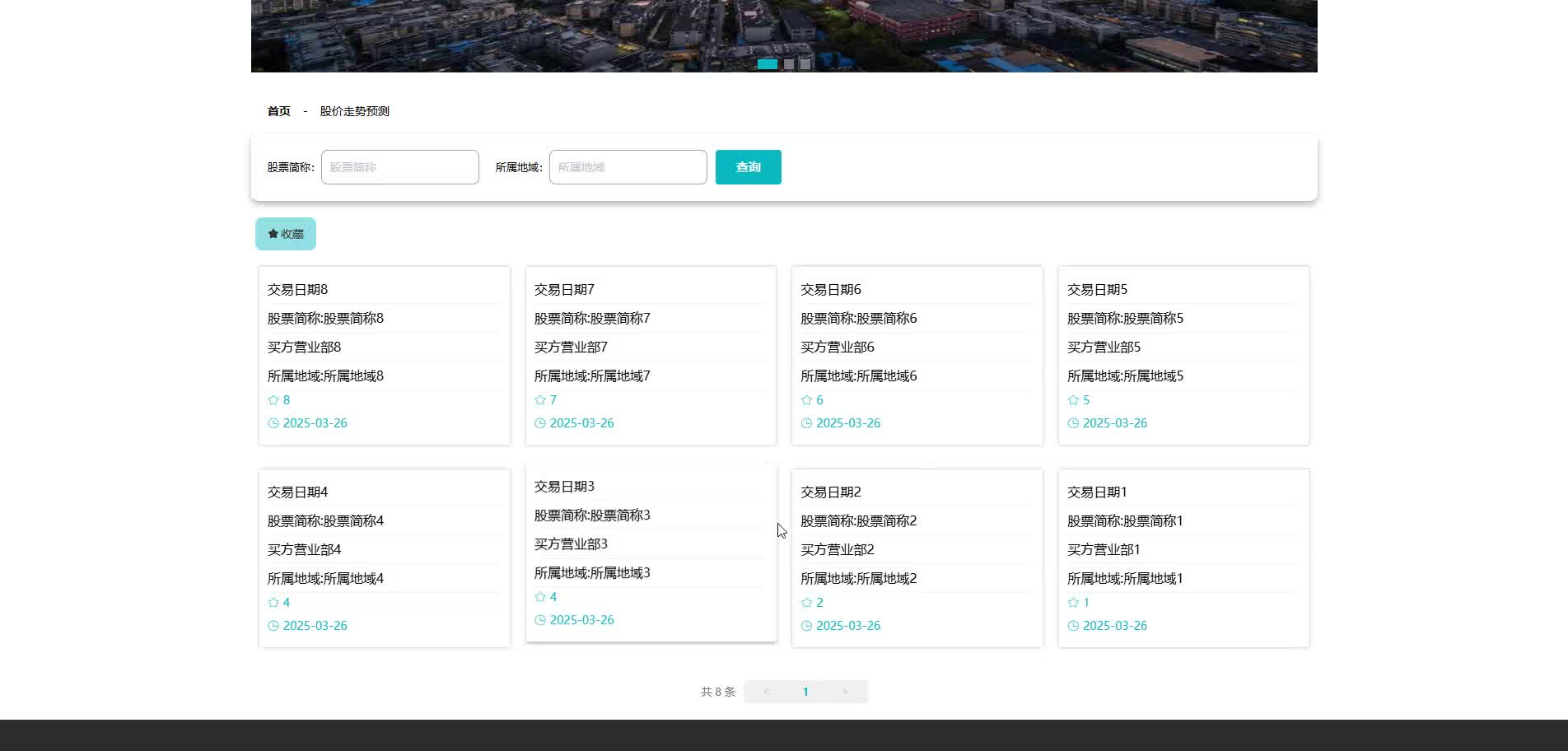Image resolution: width=1568 pixels, height=751 pixels.
Task: Open card titled 交易日期5
Action: point(1184,356)
